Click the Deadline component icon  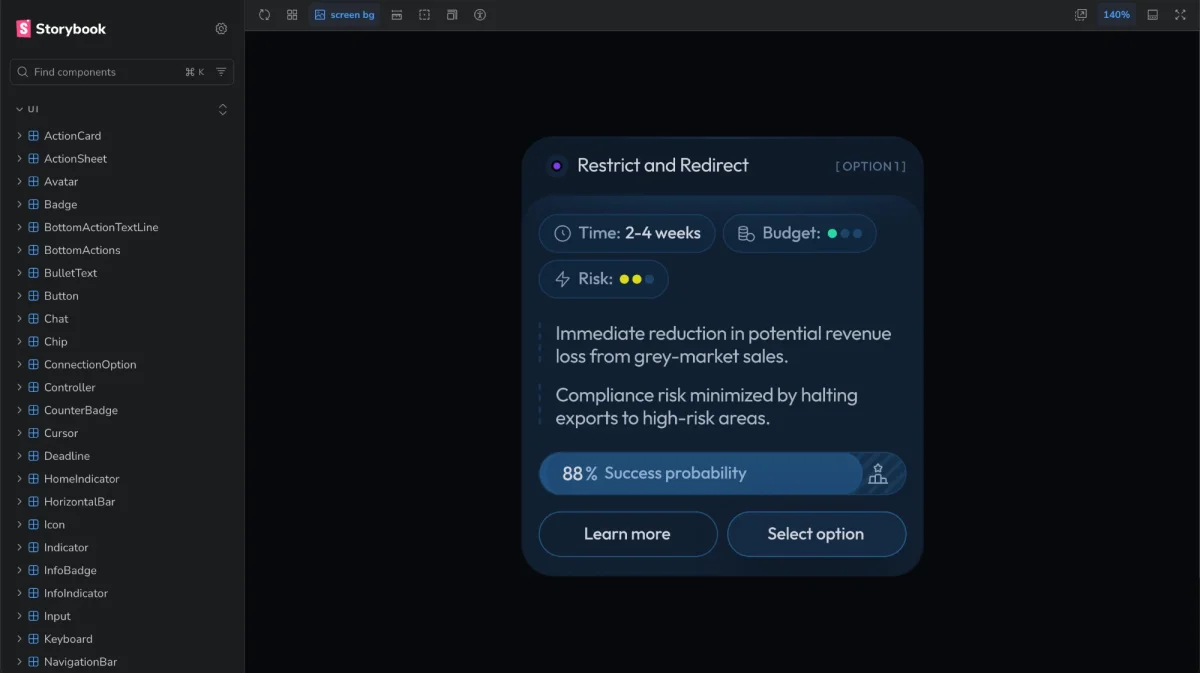click(x=34, y=456)
